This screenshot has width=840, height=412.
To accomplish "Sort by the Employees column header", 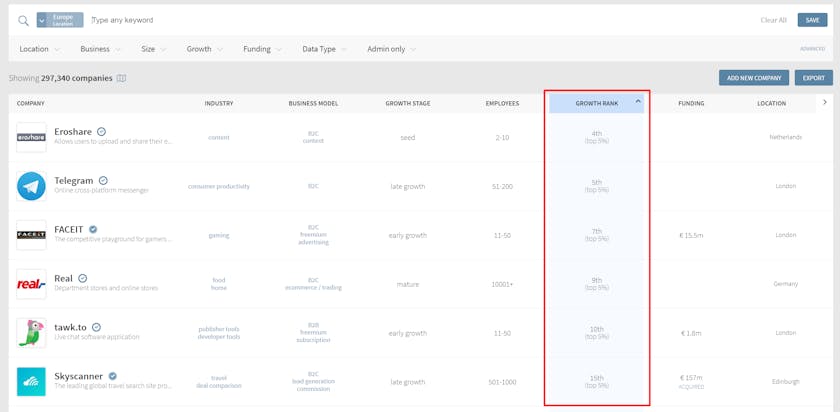I will [x=502, y=103].
